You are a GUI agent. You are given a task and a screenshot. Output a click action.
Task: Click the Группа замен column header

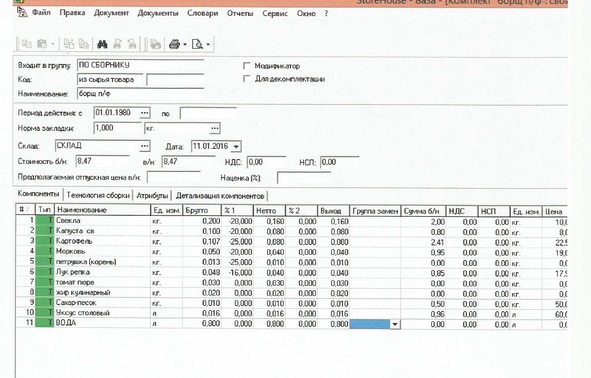coord(375,211)
